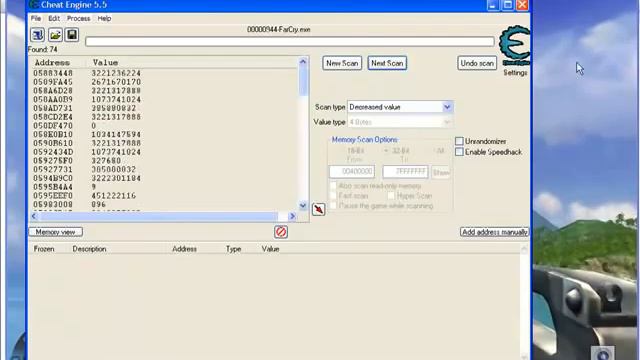This screenshot has width=640, height=360.
Task: Toggle the Hyper Scan checkbox
Action: click(x=391, y=196)
